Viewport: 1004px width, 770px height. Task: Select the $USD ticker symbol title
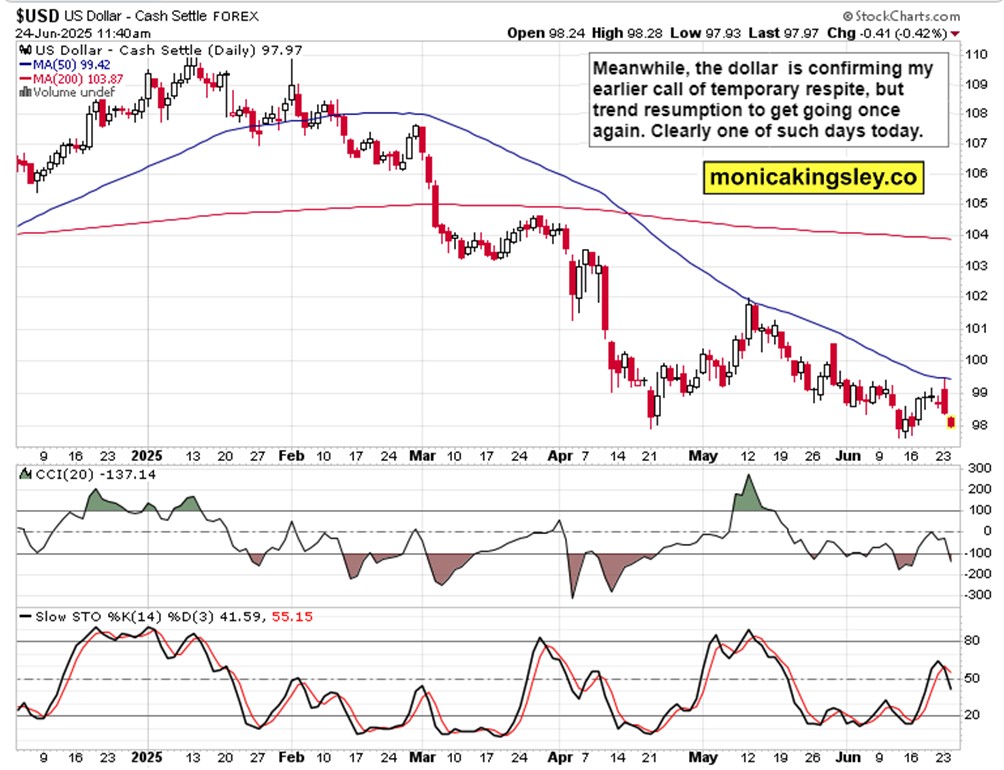click(37, 16)
